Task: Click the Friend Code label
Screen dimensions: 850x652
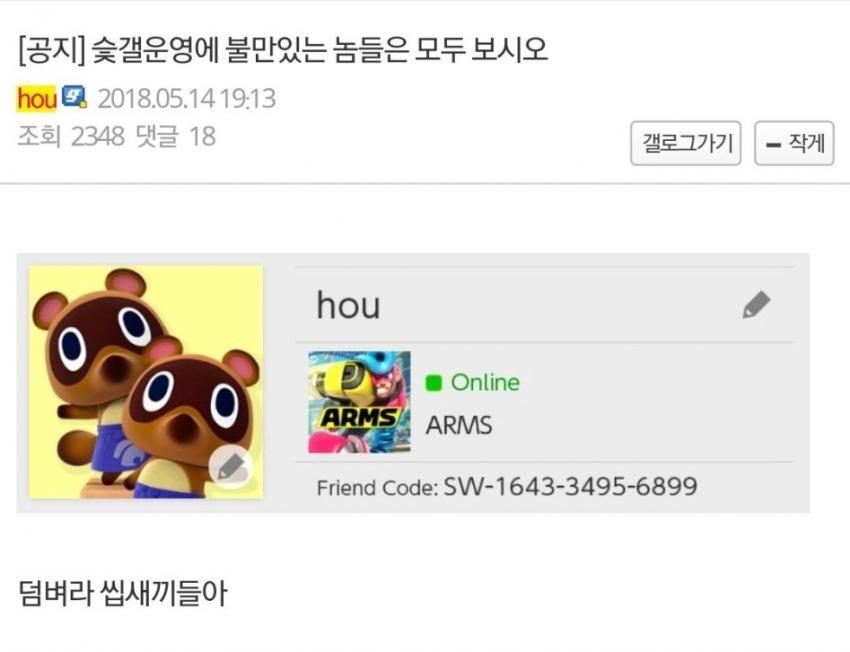Action: [x=377, y=488]
